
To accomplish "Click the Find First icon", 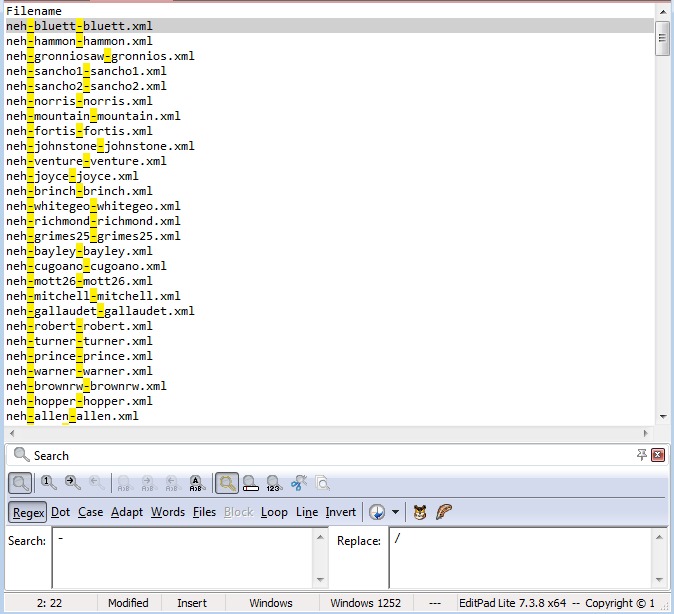I will point(49,483).
